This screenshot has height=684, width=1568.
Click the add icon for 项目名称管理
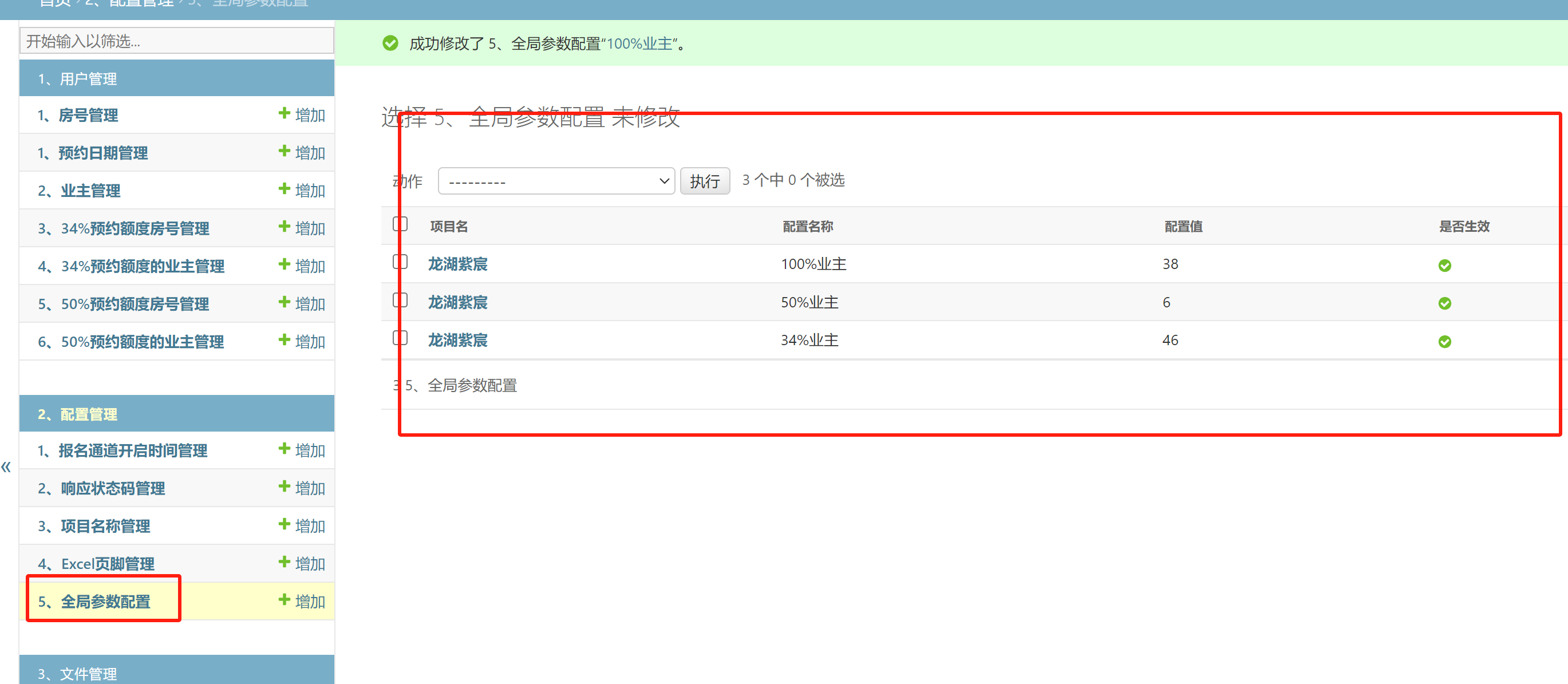click(x=283, y=524)
